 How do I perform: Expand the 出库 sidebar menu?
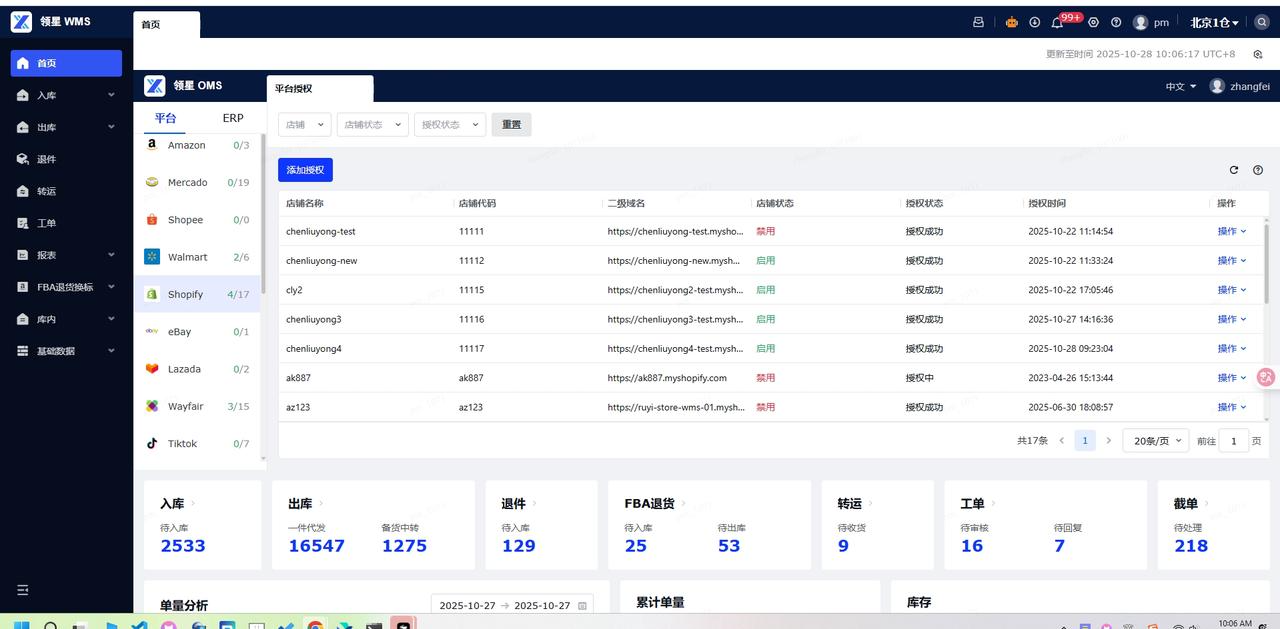point(66,127)
